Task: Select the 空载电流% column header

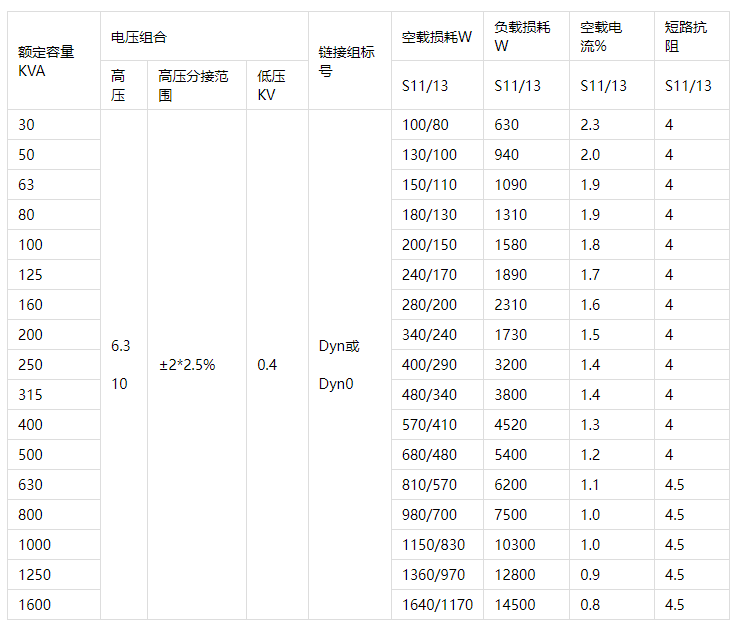Action: (x=608, y=37)
